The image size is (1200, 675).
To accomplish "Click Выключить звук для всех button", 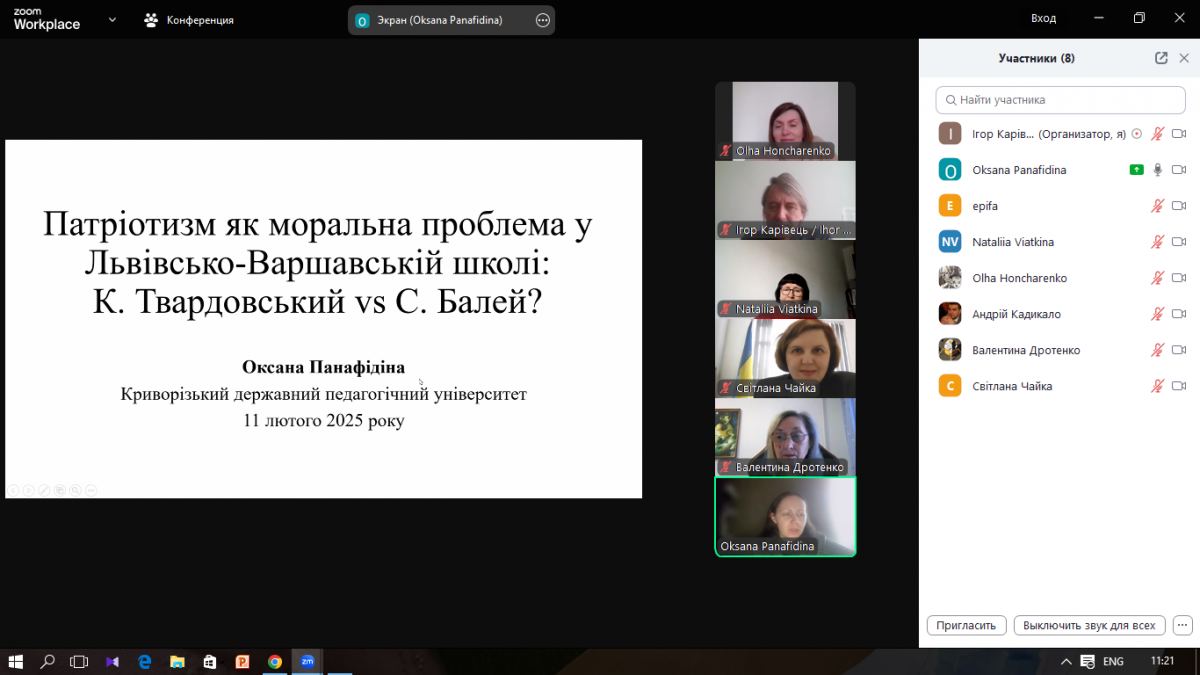I will point(1090,625).
